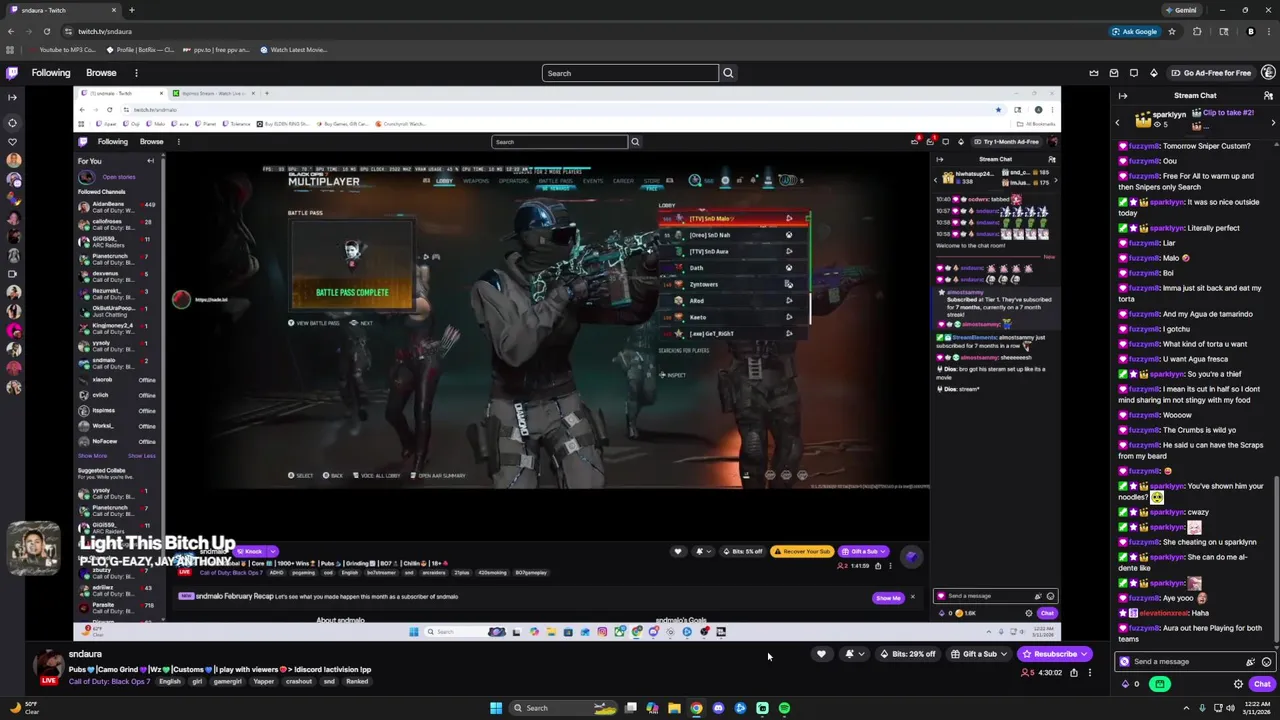This screenshot has height=720, width=1280.
Task: Click the purple Chat send button
Action: click(1261, 684)
